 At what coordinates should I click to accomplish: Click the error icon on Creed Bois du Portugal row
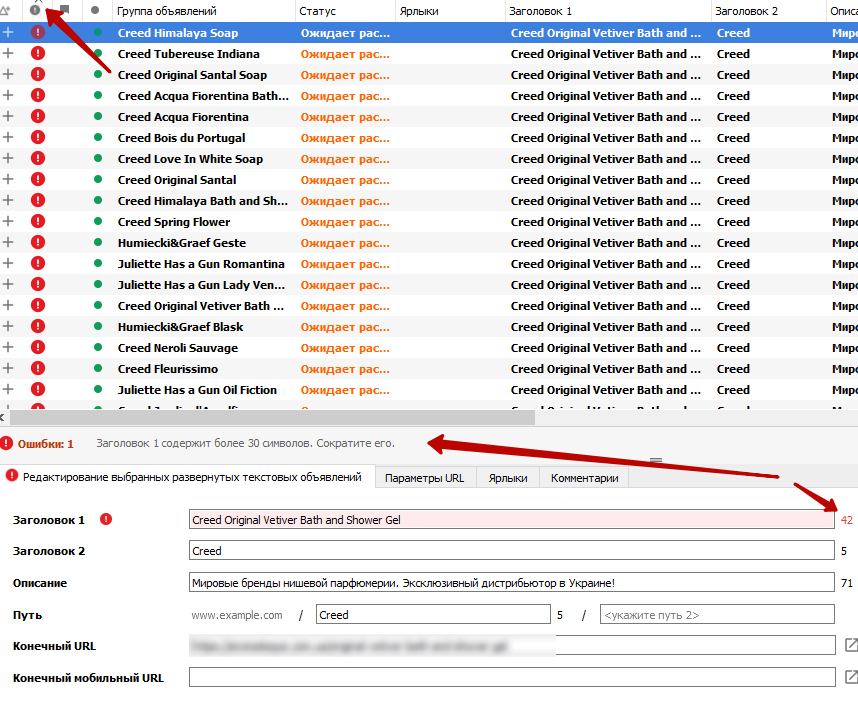pos(38,137)
